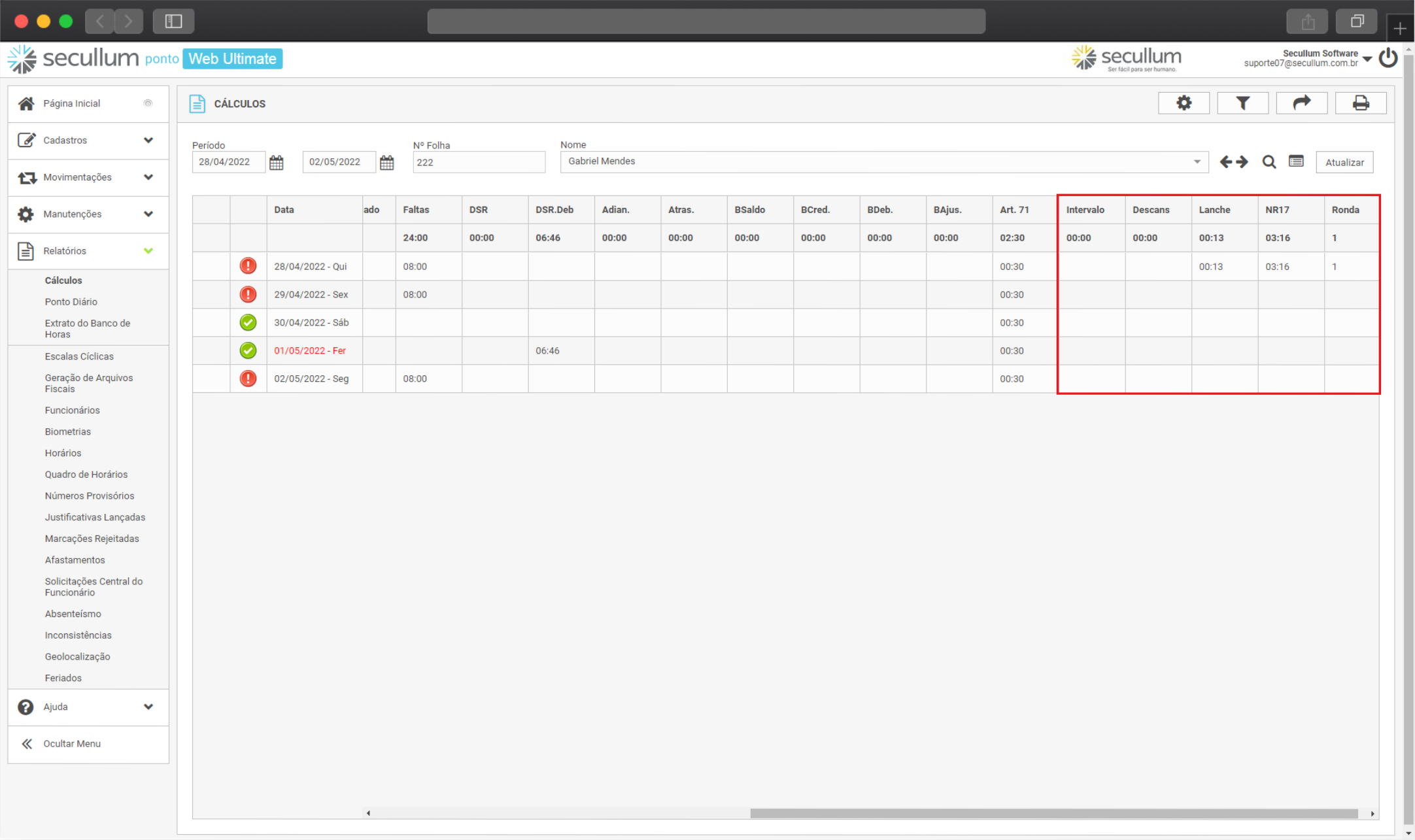Open the end date calendar picker
The height and width of the screenshot is (840, 1415).
(x=387, y=162)
